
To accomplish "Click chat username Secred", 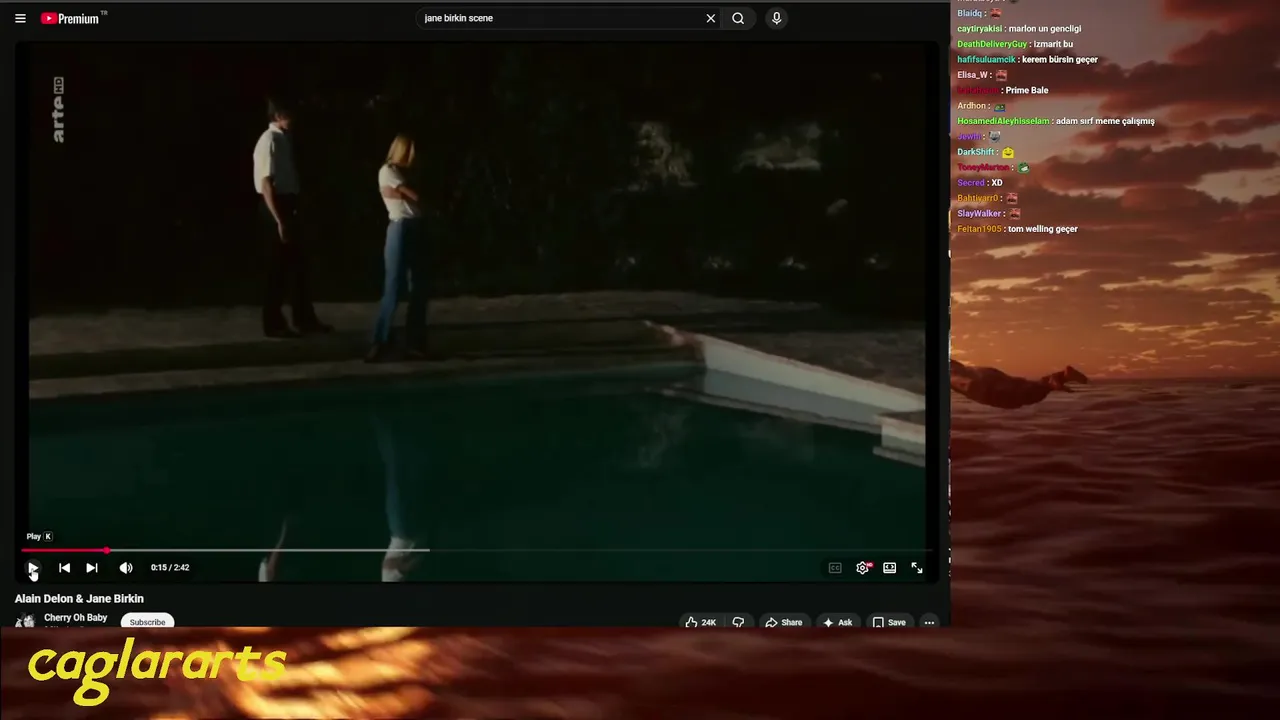I will tap(971, 183).
